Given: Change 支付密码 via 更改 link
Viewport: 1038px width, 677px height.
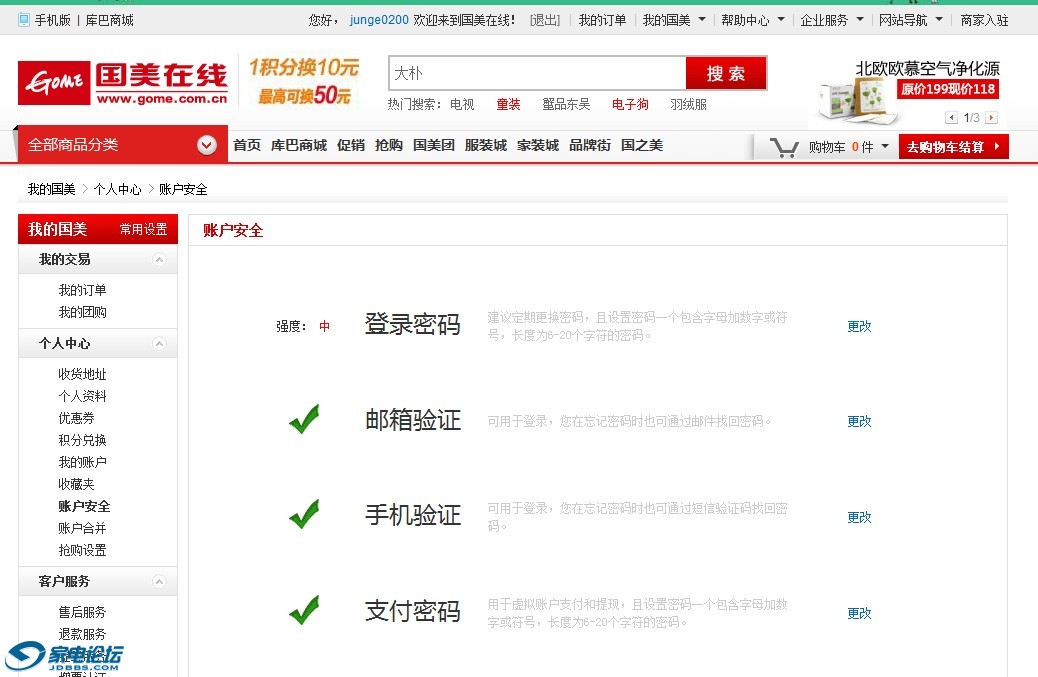Looking at the screenshot, I should (x=859, y=613).
